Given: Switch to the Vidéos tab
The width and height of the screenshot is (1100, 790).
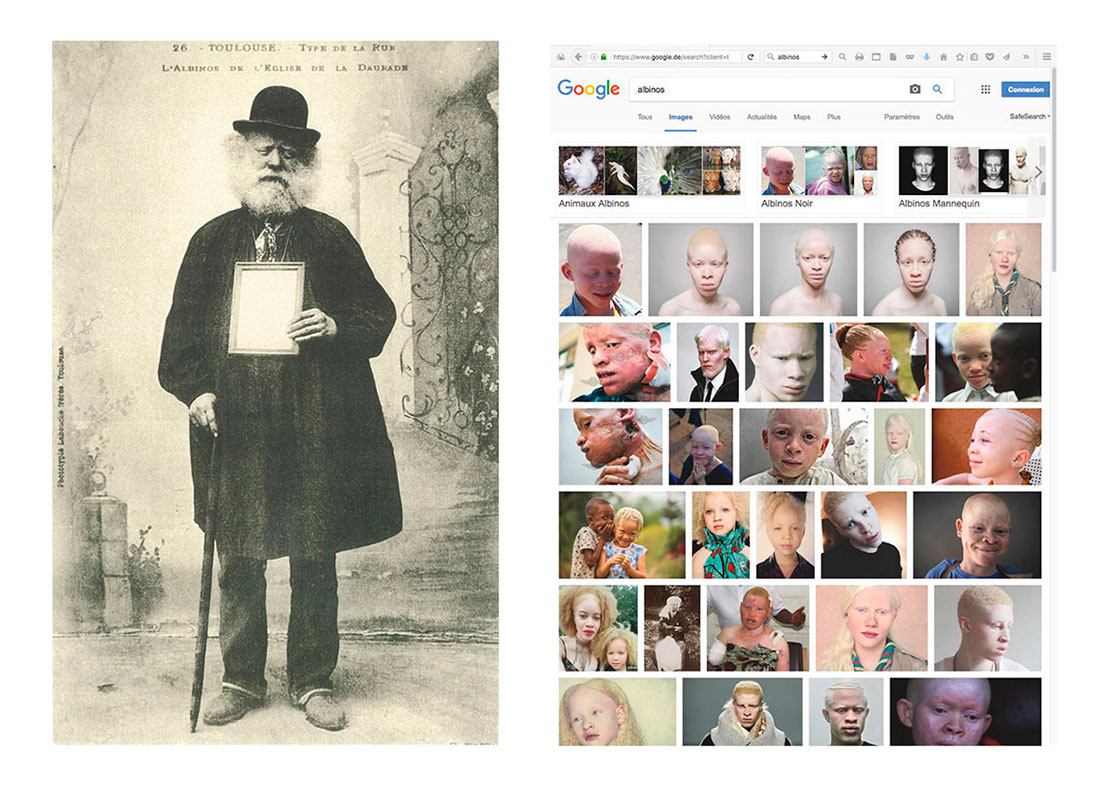Looking at the screenshot, I should 720,117.
